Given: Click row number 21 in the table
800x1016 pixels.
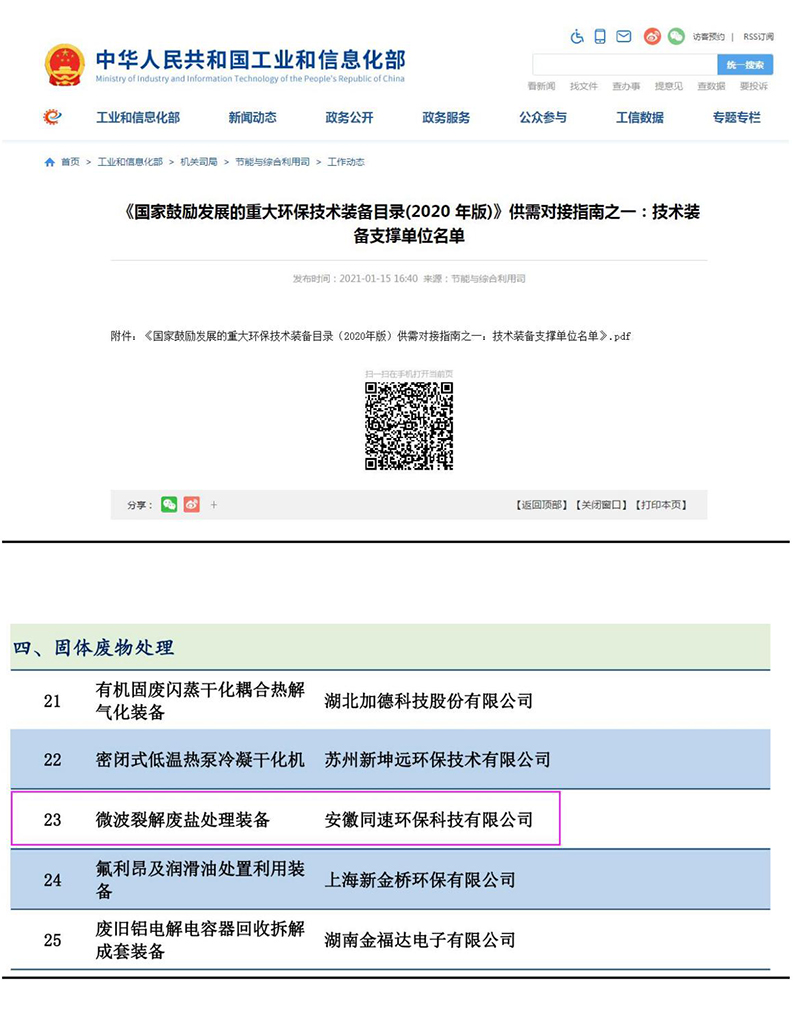Looking at the screenshot, I should click(x=52, y=701).
